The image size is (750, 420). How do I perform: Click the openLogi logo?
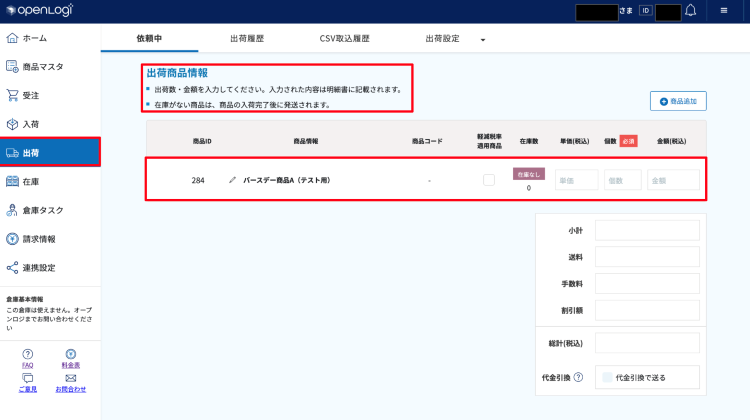(40, 10)
